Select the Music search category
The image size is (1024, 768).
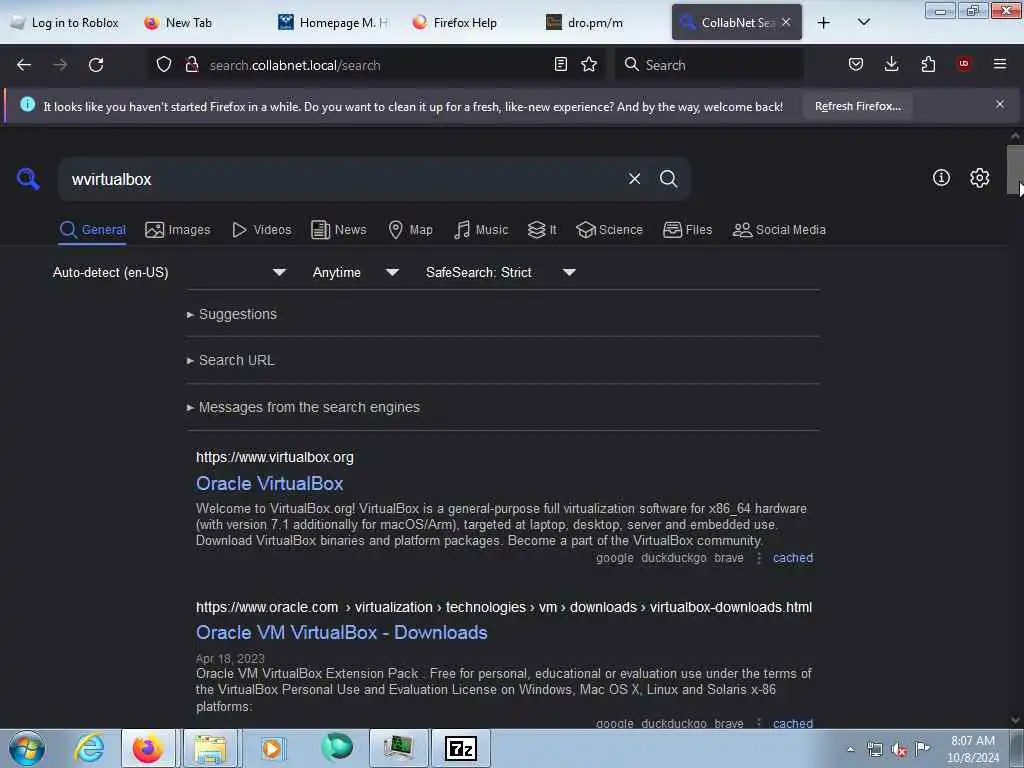(481, 230)
